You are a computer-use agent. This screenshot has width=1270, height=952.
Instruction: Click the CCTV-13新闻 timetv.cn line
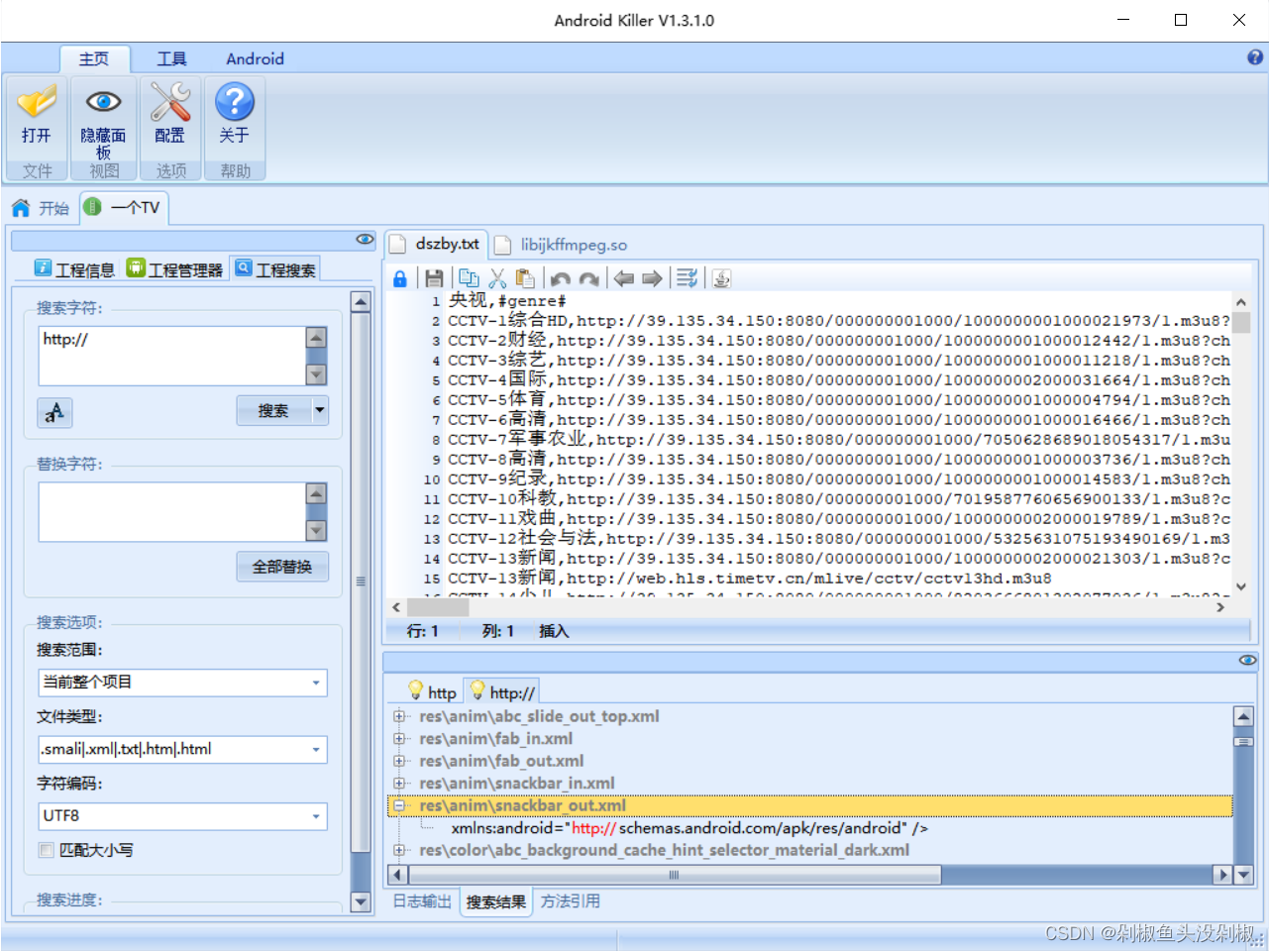pyautogui.click(x=750, y=578)
